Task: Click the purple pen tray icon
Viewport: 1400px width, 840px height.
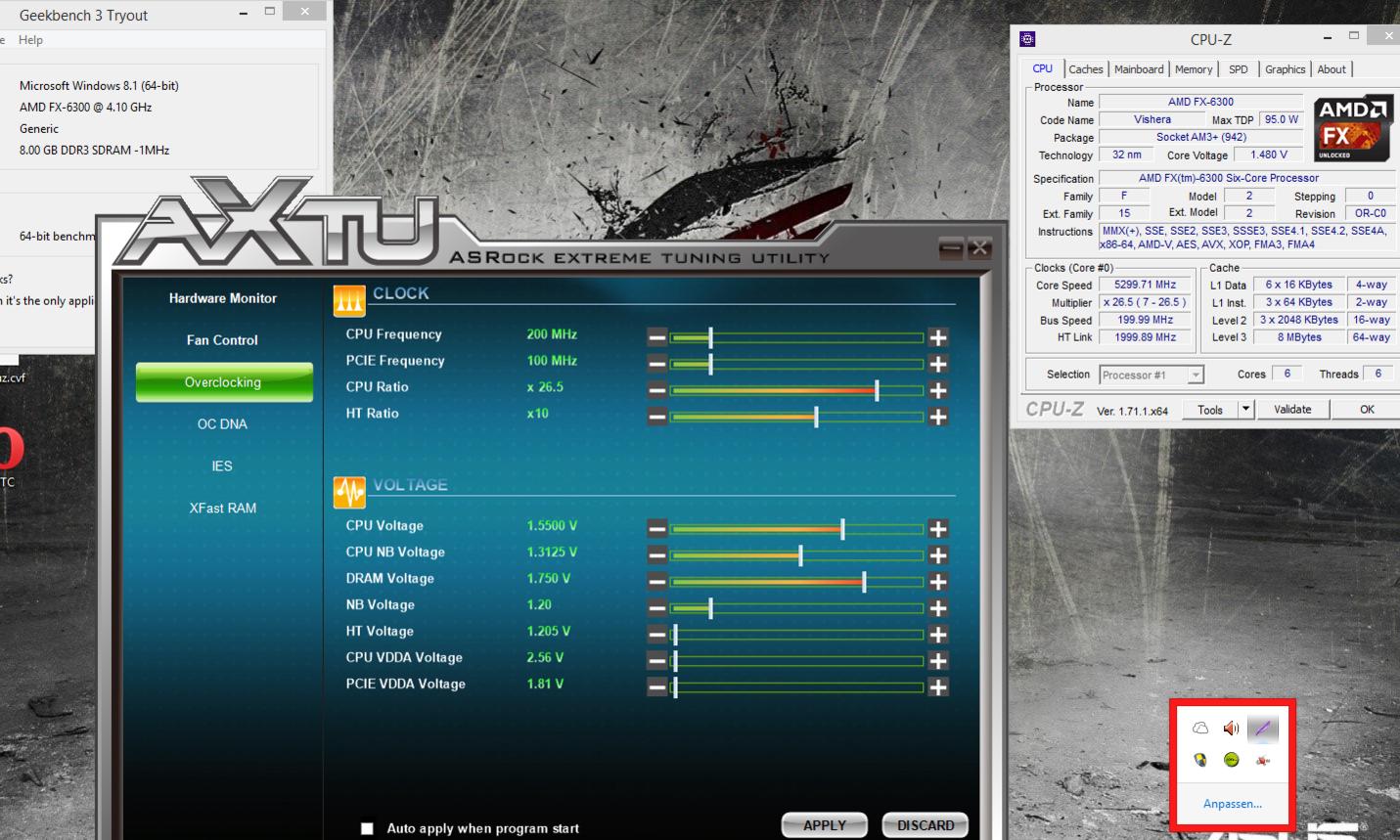Action: 1263,729
